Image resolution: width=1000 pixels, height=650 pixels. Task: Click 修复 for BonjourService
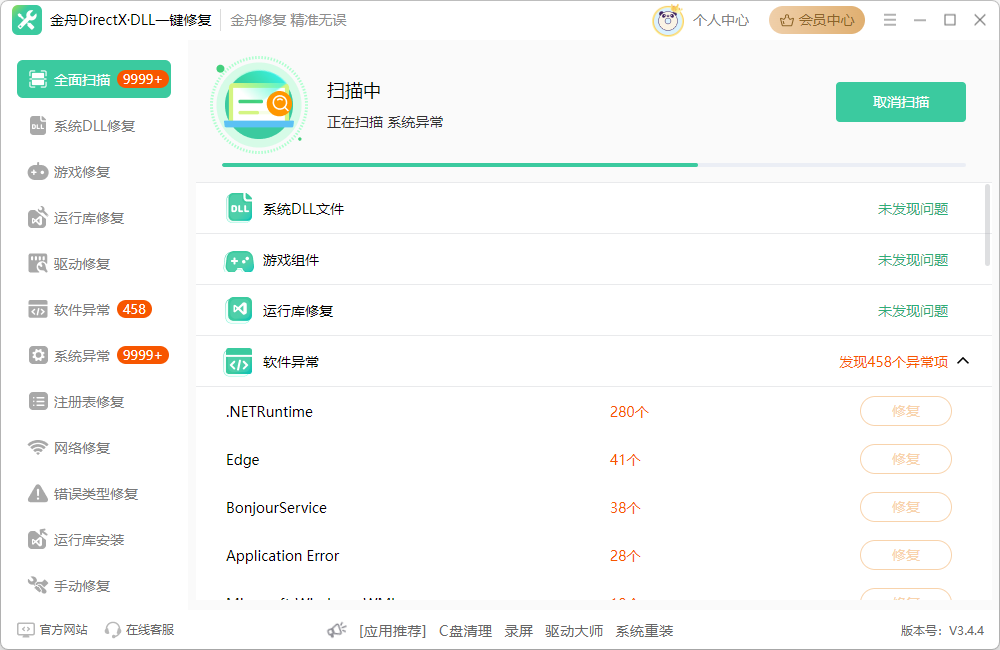906,507
